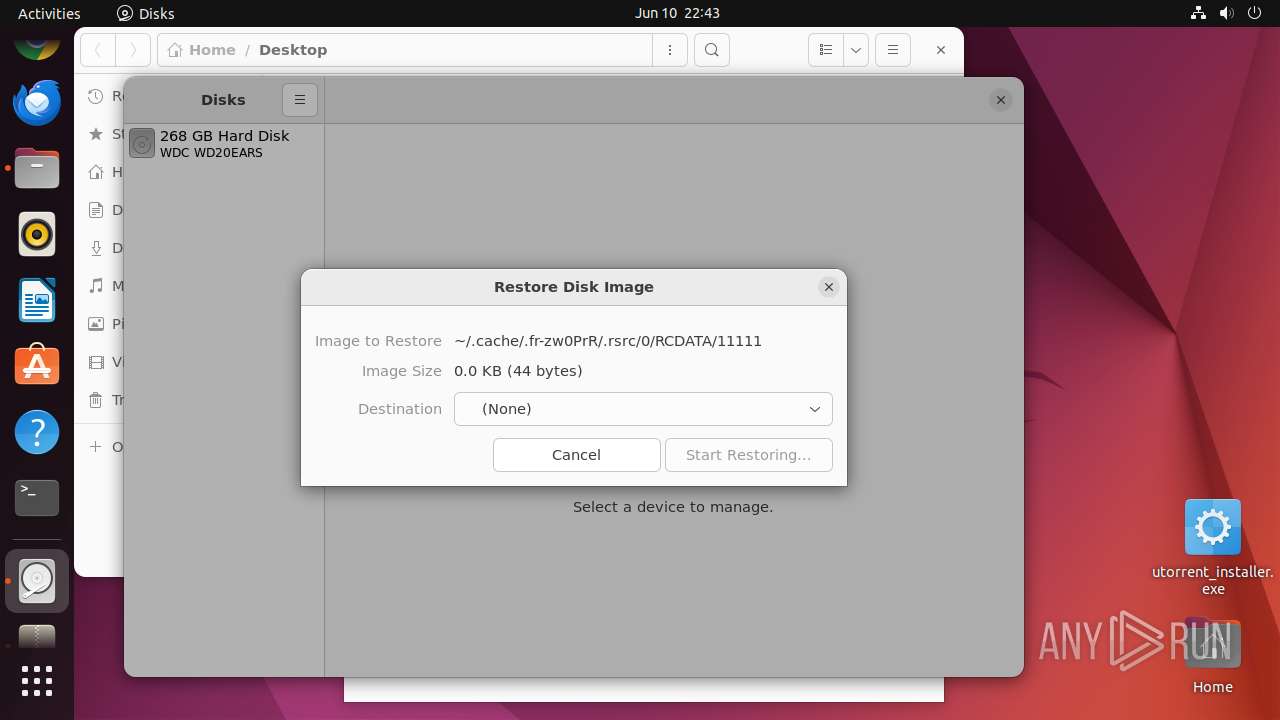
Task: Click the Activities button
Action: click(x=49, y=13)
